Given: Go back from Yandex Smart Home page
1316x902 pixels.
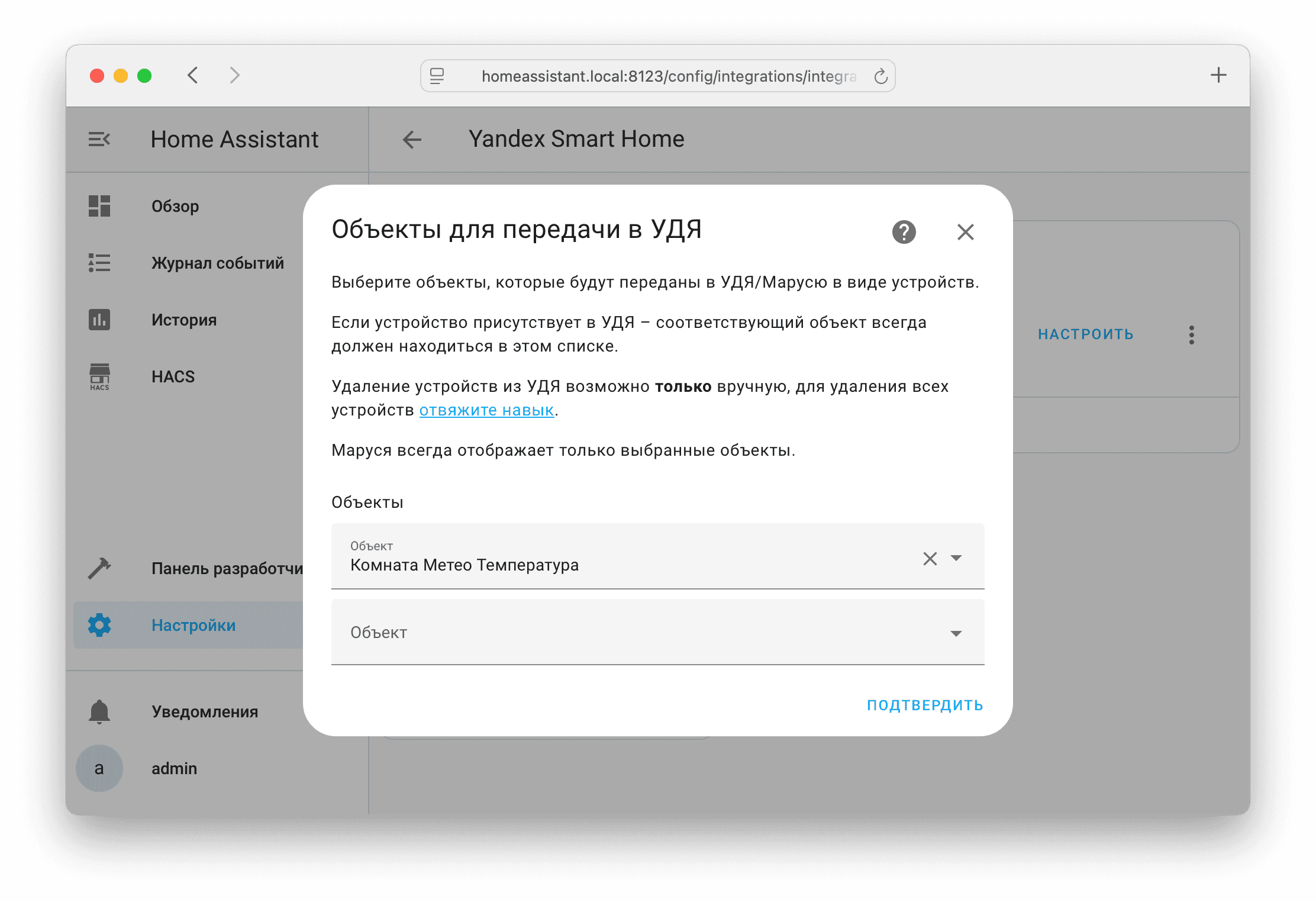Looking at the screenshot, I should pos(412,140).
